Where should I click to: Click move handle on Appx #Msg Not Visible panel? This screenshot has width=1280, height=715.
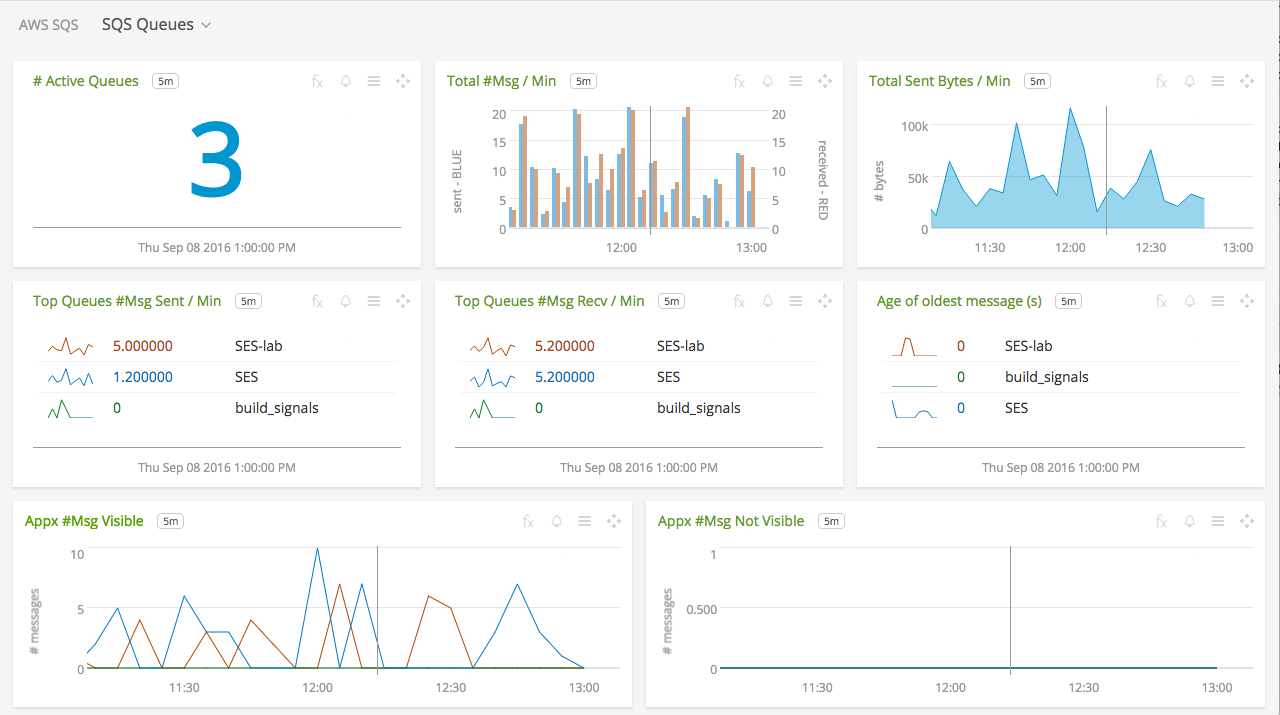click(x=1247, y=521)
